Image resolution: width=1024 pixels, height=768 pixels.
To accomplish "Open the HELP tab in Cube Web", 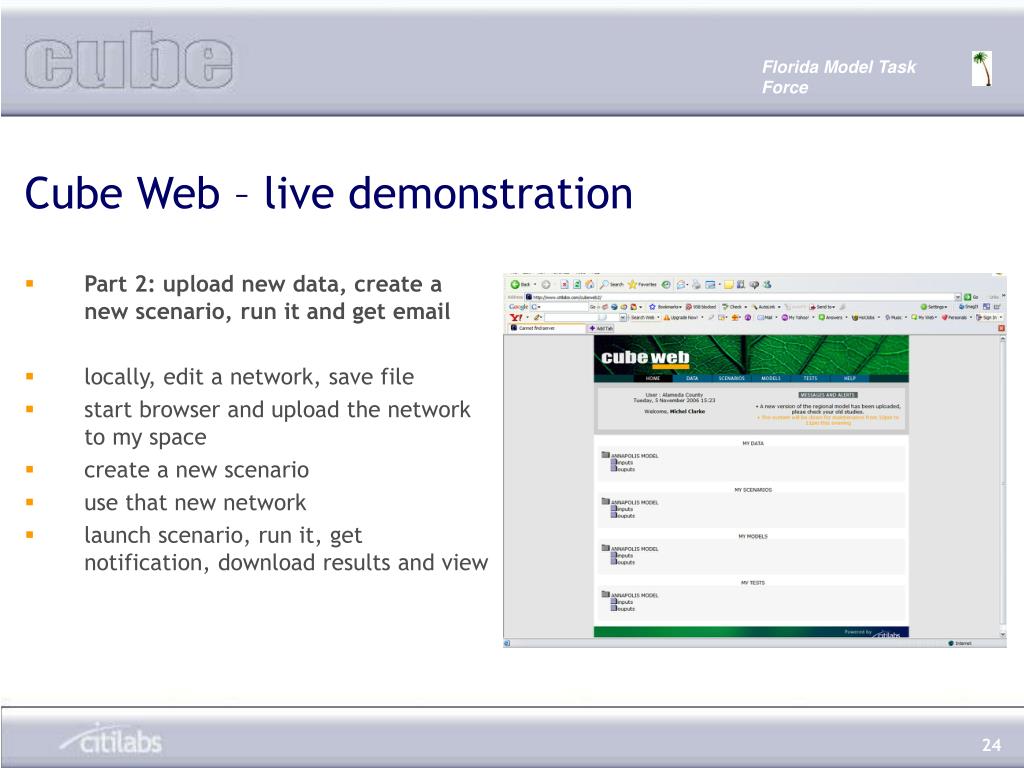I will pos(850,378).
